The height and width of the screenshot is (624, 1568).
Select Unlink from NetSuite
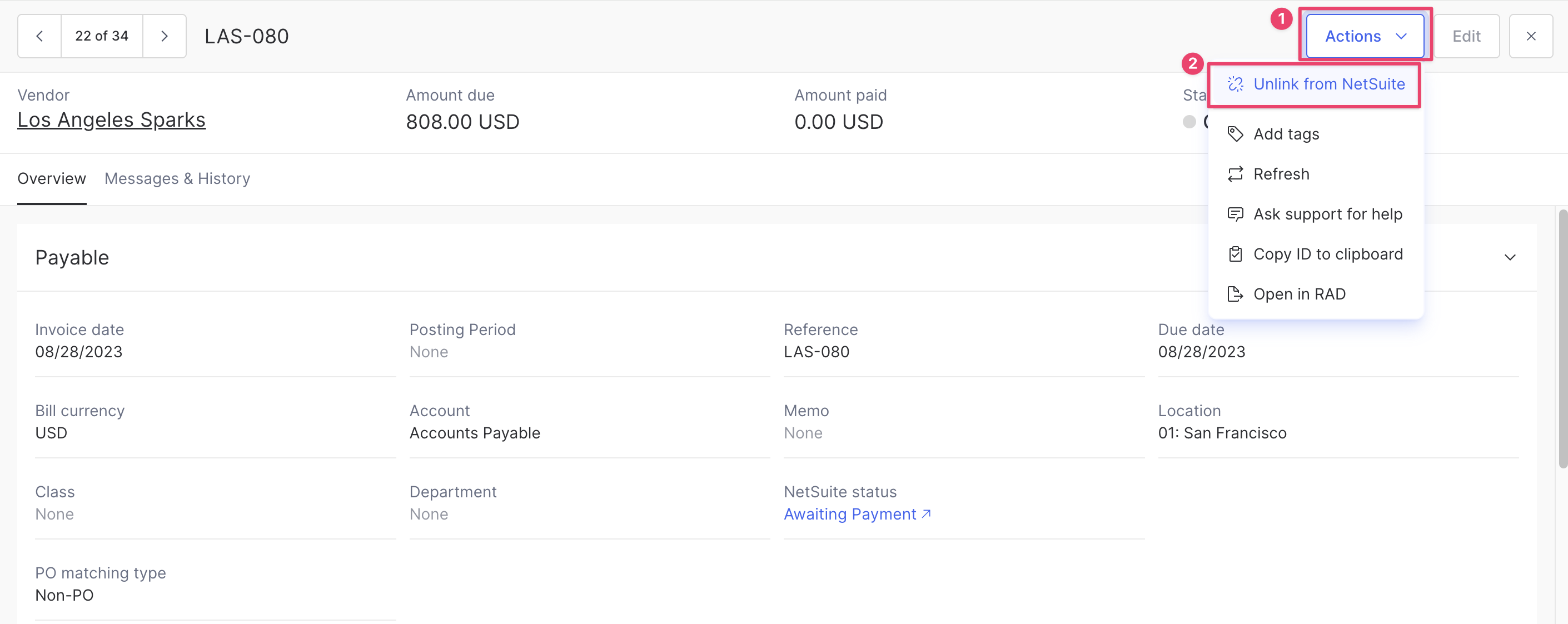[1315, 84]
